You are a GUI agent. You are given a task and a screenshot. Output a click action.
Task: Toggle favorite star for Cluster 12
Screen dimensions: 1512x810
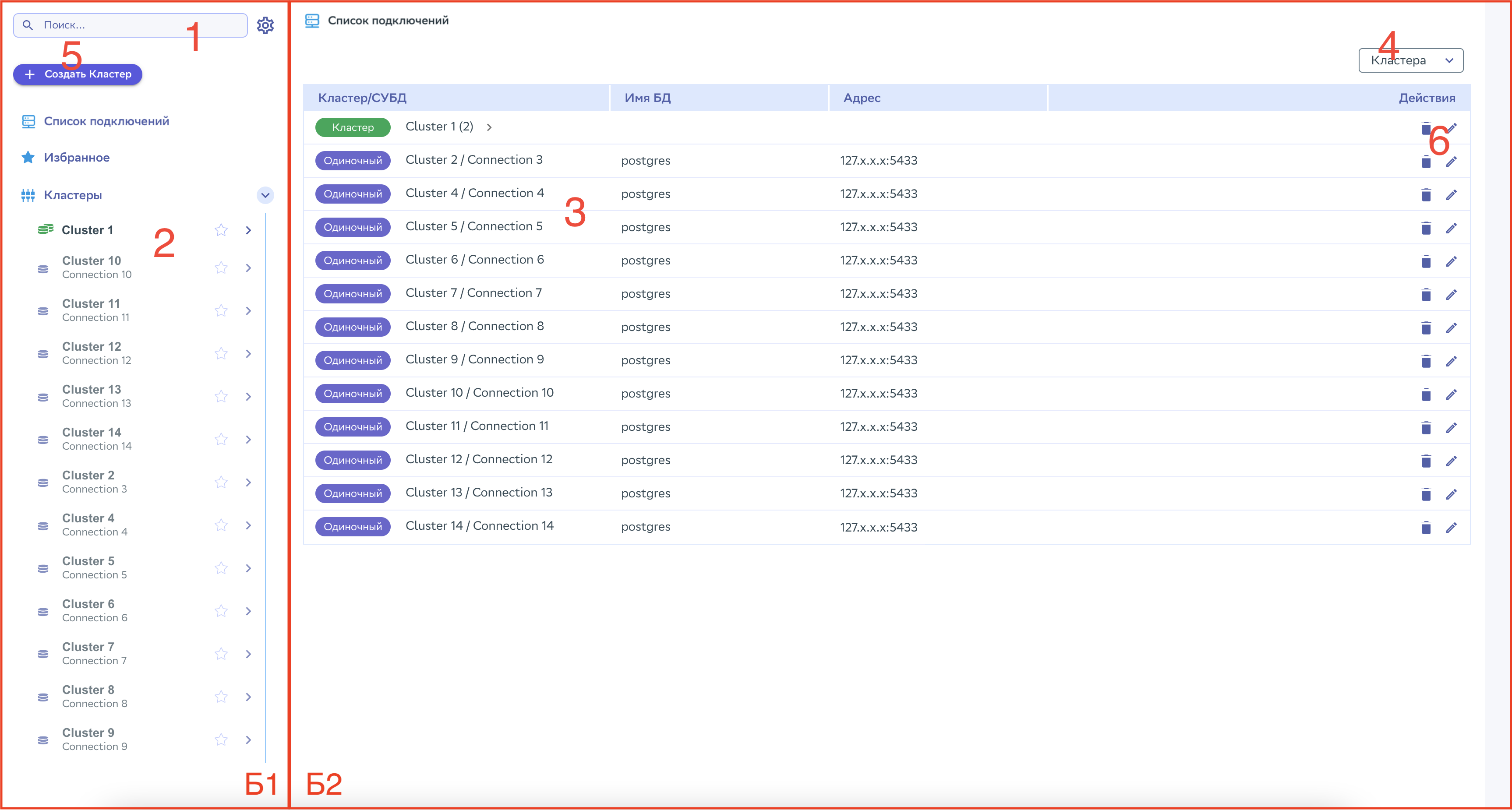point(221,353)
